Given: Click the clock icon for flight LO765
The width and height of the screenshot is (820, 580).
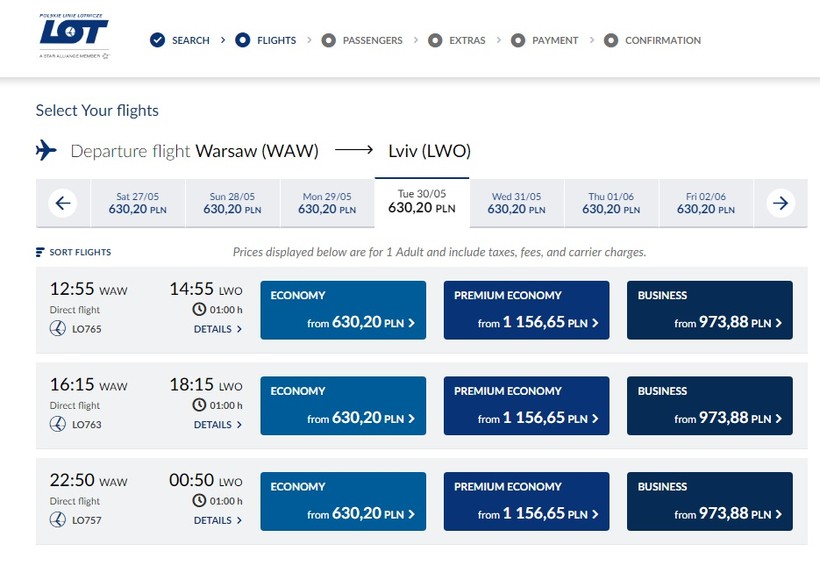Looking at the screenshot, I should pyautogui.click(x=200, y=309).
